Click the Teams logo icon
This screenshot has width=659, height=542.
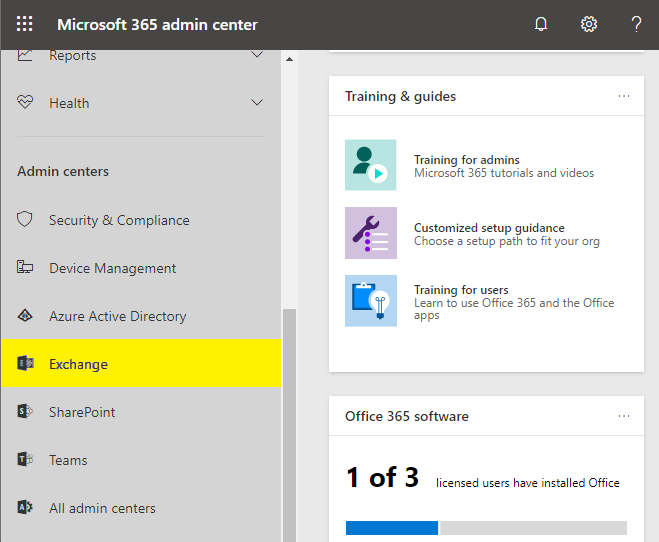click(25, 459)
